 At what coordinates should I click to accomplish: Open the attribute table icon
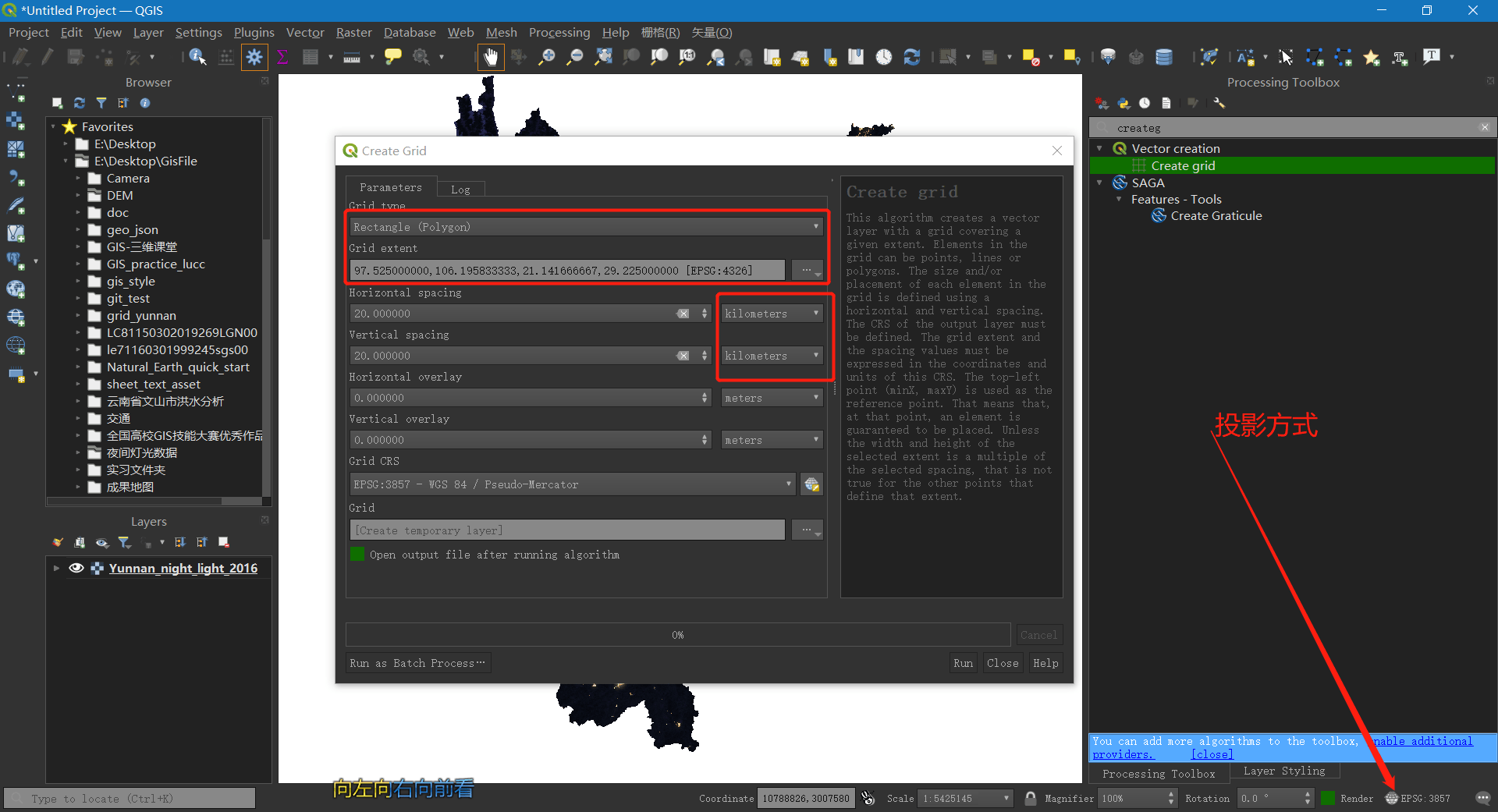click(310, 57)
